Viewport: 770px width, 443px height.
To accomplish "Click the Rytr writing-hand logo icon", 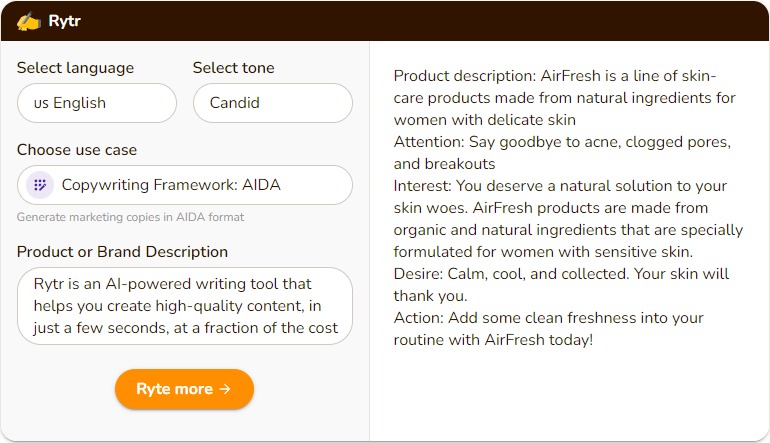I will pyautogui.click(x=29, y=20).
